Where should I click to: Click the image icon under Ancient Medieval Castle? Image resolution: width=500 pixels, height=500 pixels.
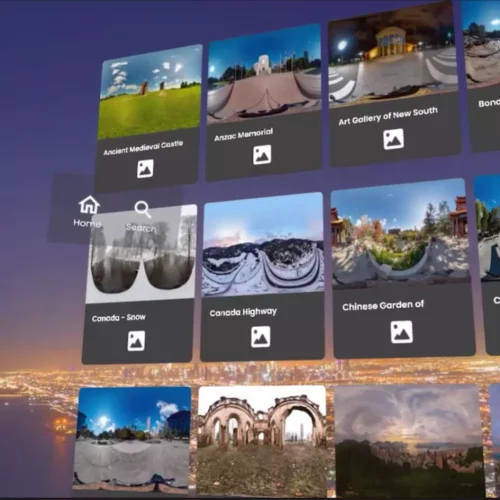pyautogui.click(x=145, y=168)
